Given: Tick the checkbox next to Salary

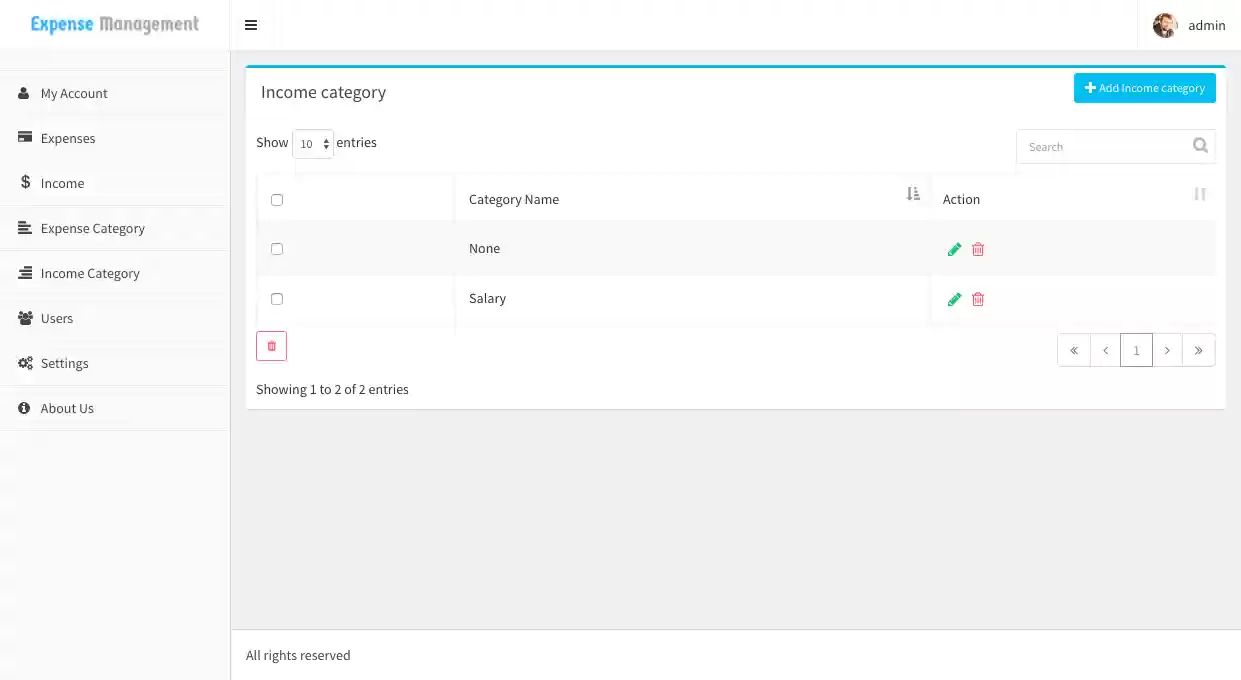Looking at the screenshot, I should pos(277,298).
